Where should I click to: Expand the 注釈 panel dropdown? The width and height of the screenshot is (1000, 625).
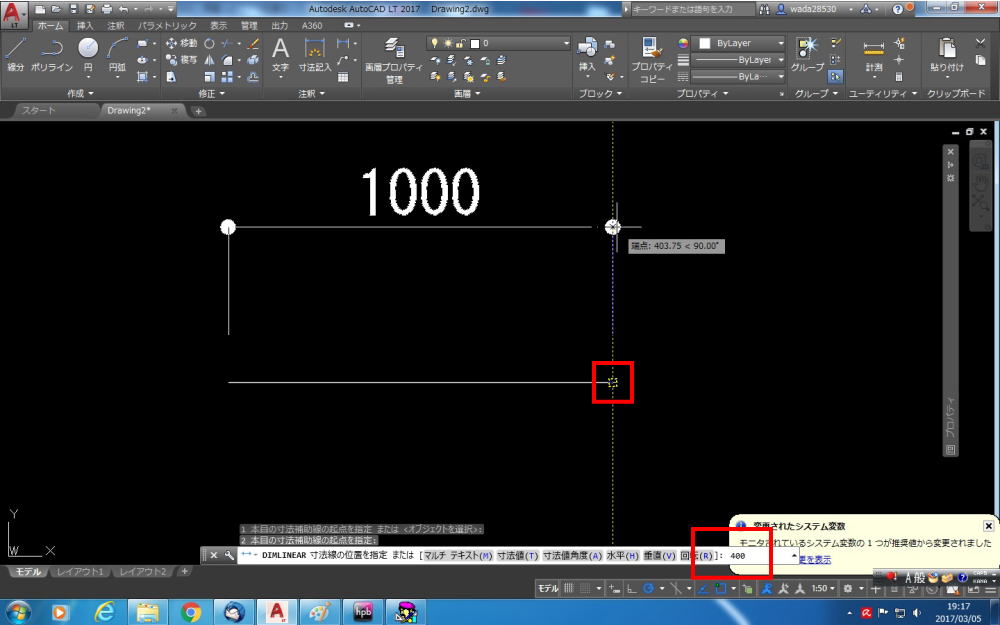[311, 93]
